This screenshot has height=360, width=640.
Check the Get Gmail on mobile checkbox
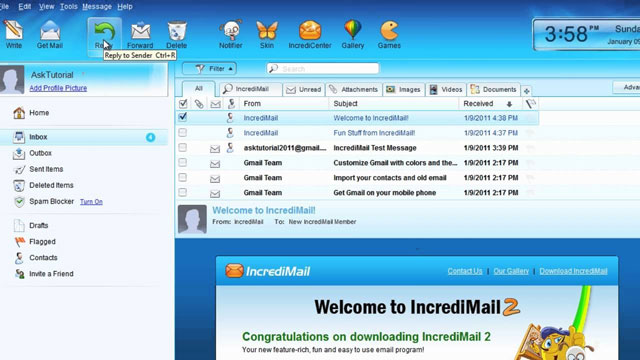click(182, 192)
